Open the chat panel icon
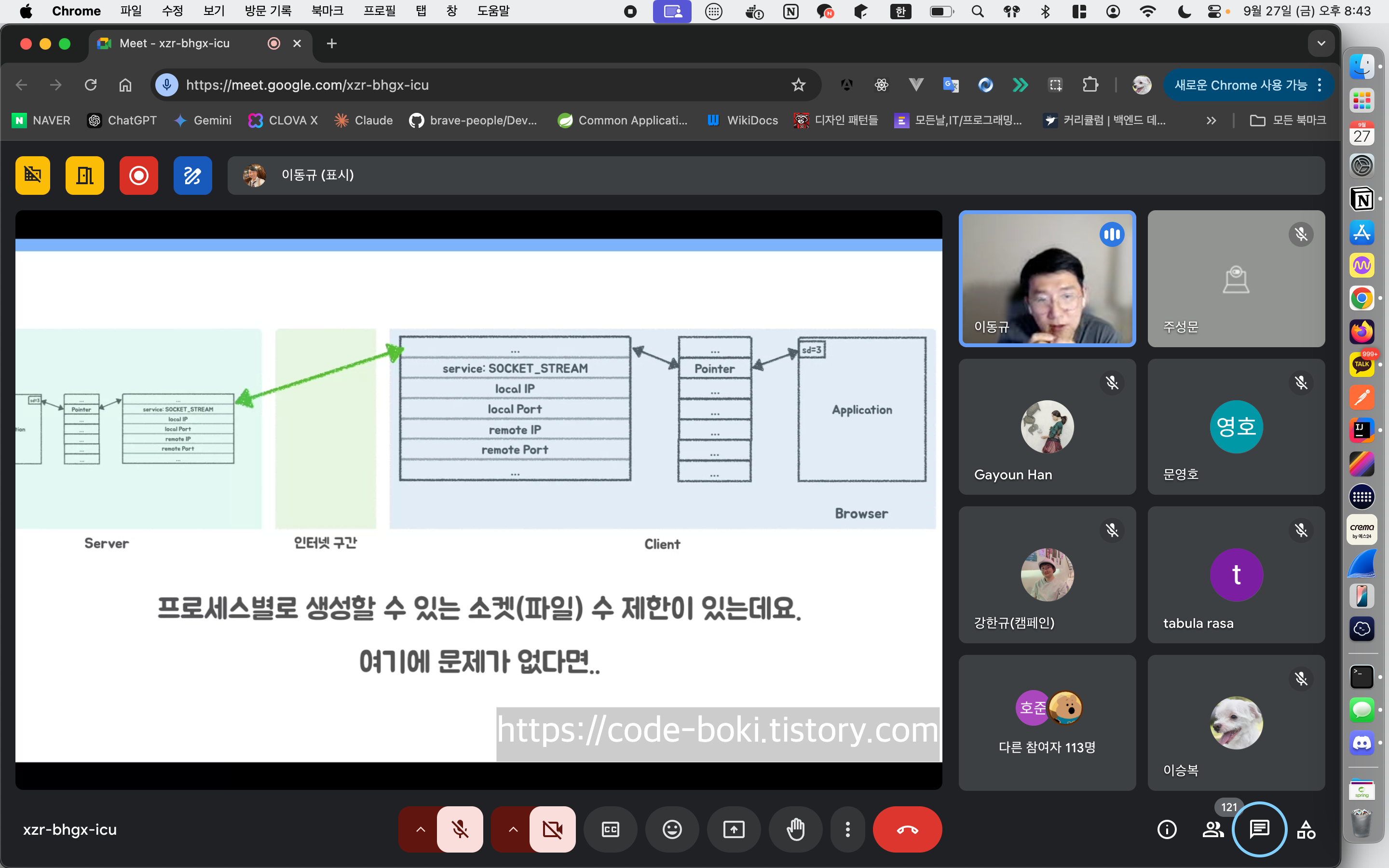The image size is (1389, 868). pyautogui.click(x=1259, y=829)
